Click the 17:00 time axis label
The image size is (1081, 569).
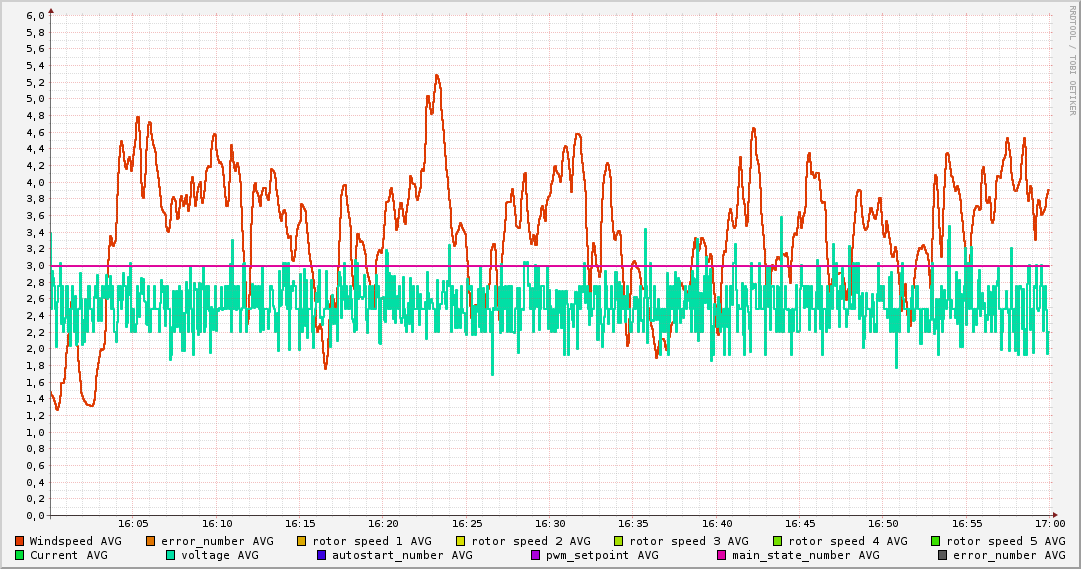[1049, 523]
